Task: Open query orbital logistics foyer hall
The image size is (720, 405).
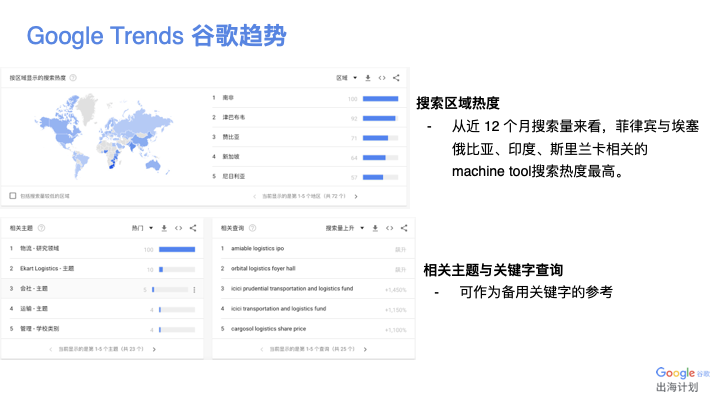Action: click(263, 269)
